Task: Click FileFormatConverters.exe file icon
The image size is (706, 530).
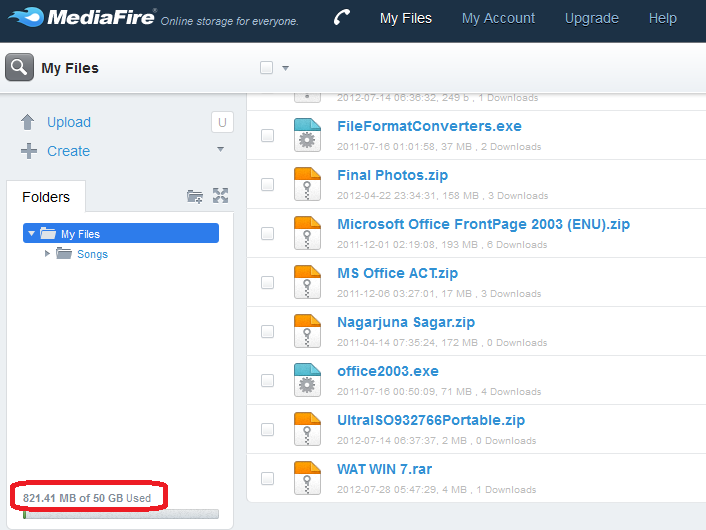Action: click(x=308, y=135)
